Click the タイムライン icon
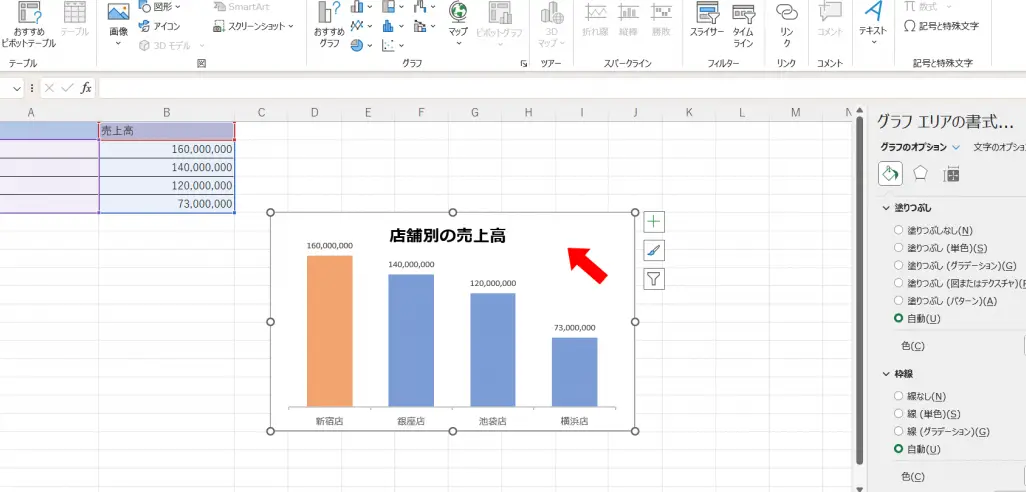The image size is (1026, 492). (743, 20)
